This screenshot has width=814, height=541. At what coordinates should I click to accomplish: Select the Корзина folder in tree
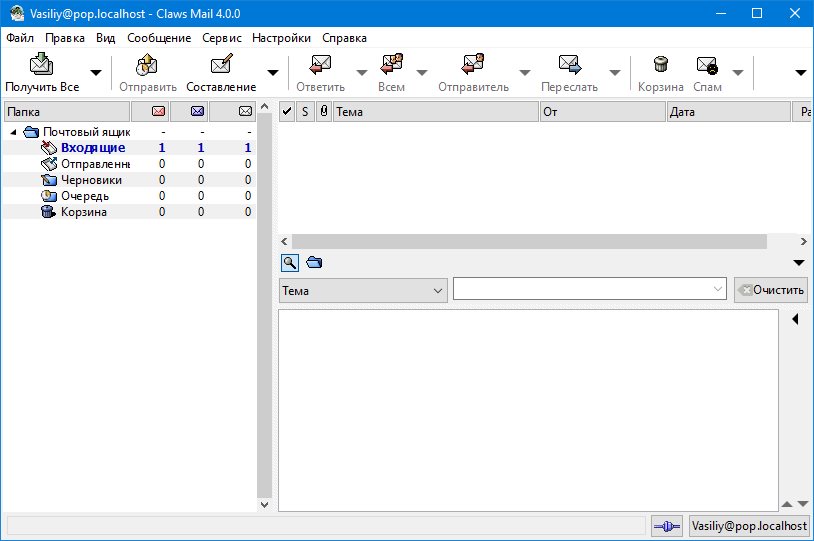tap(84, 212)
